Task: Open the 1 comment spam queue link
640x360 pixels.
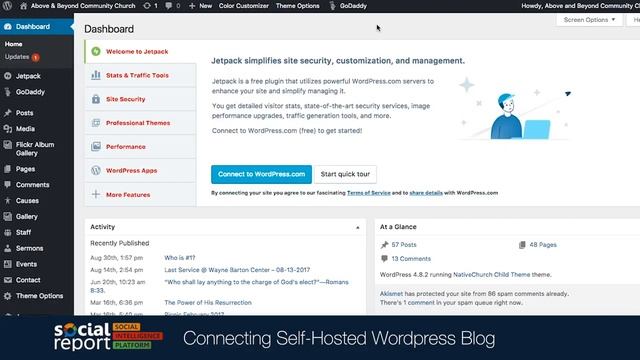Action: pyautogui.click(x=419, y=303)
